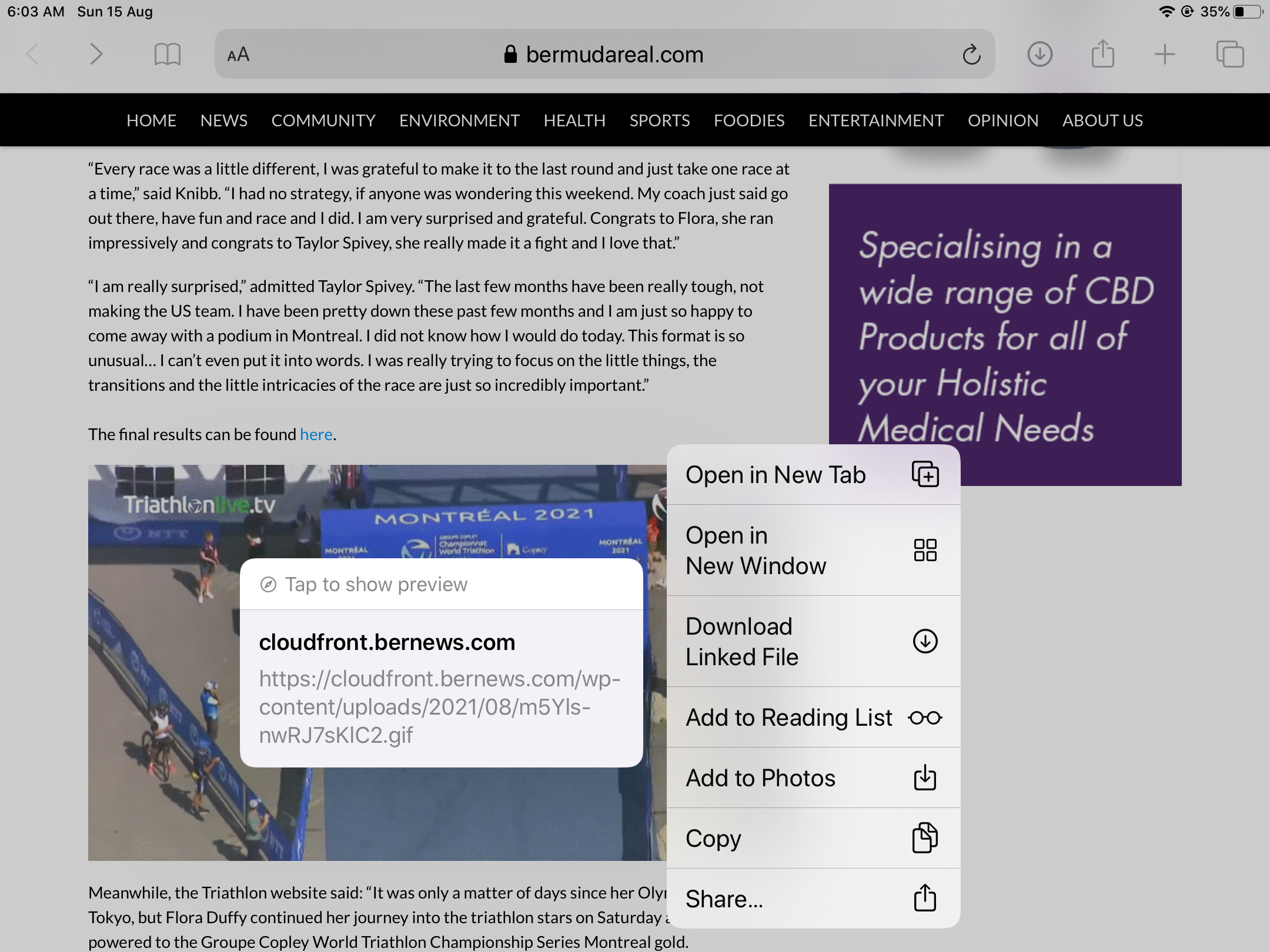
Task: Choose Download Linked File
Action: pyautogui.click(x=813, y=641)
